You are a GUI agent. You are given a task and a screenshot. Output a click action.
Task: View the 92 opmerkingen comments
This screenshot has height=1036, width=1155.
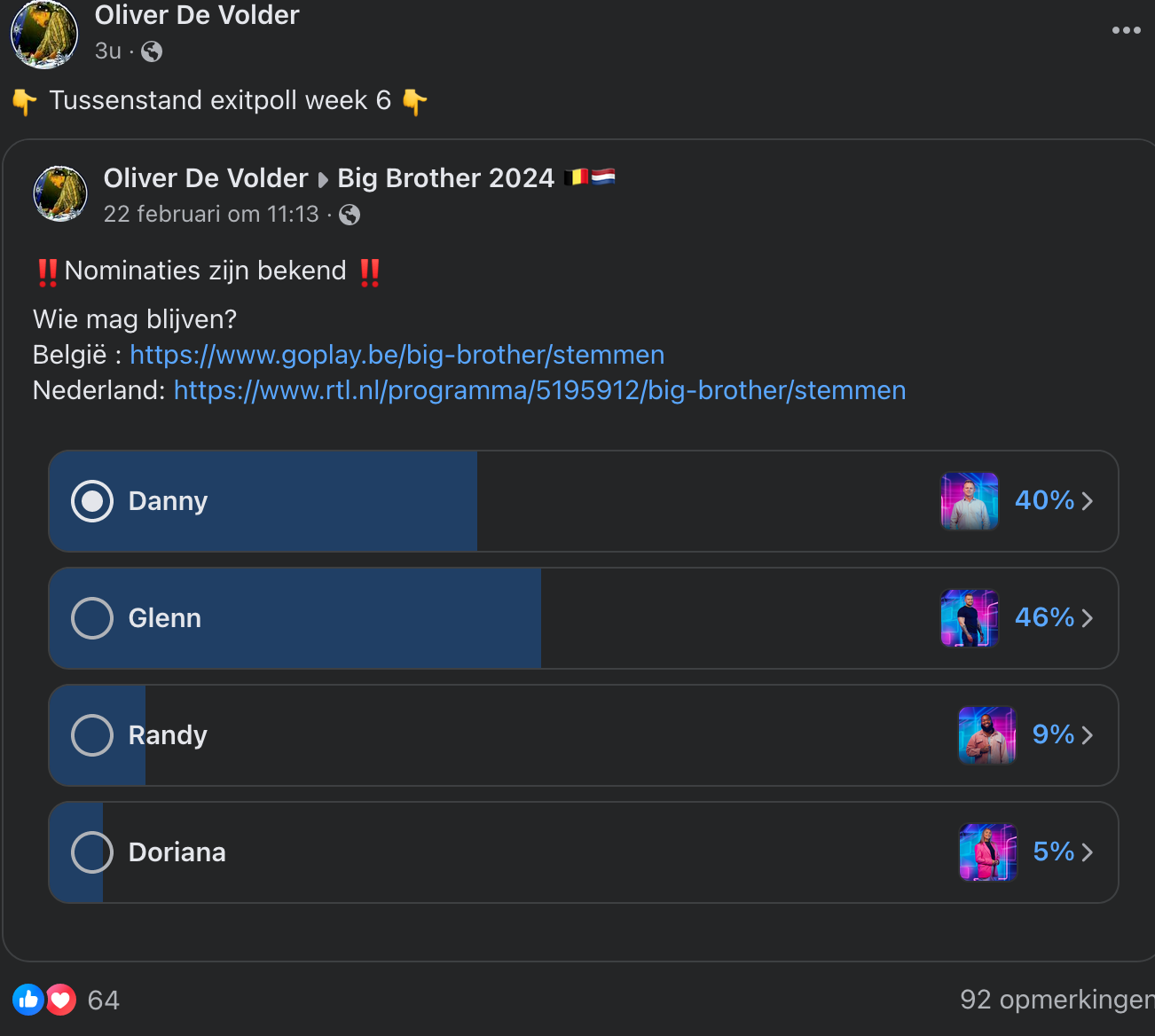pos(1057,1000)
